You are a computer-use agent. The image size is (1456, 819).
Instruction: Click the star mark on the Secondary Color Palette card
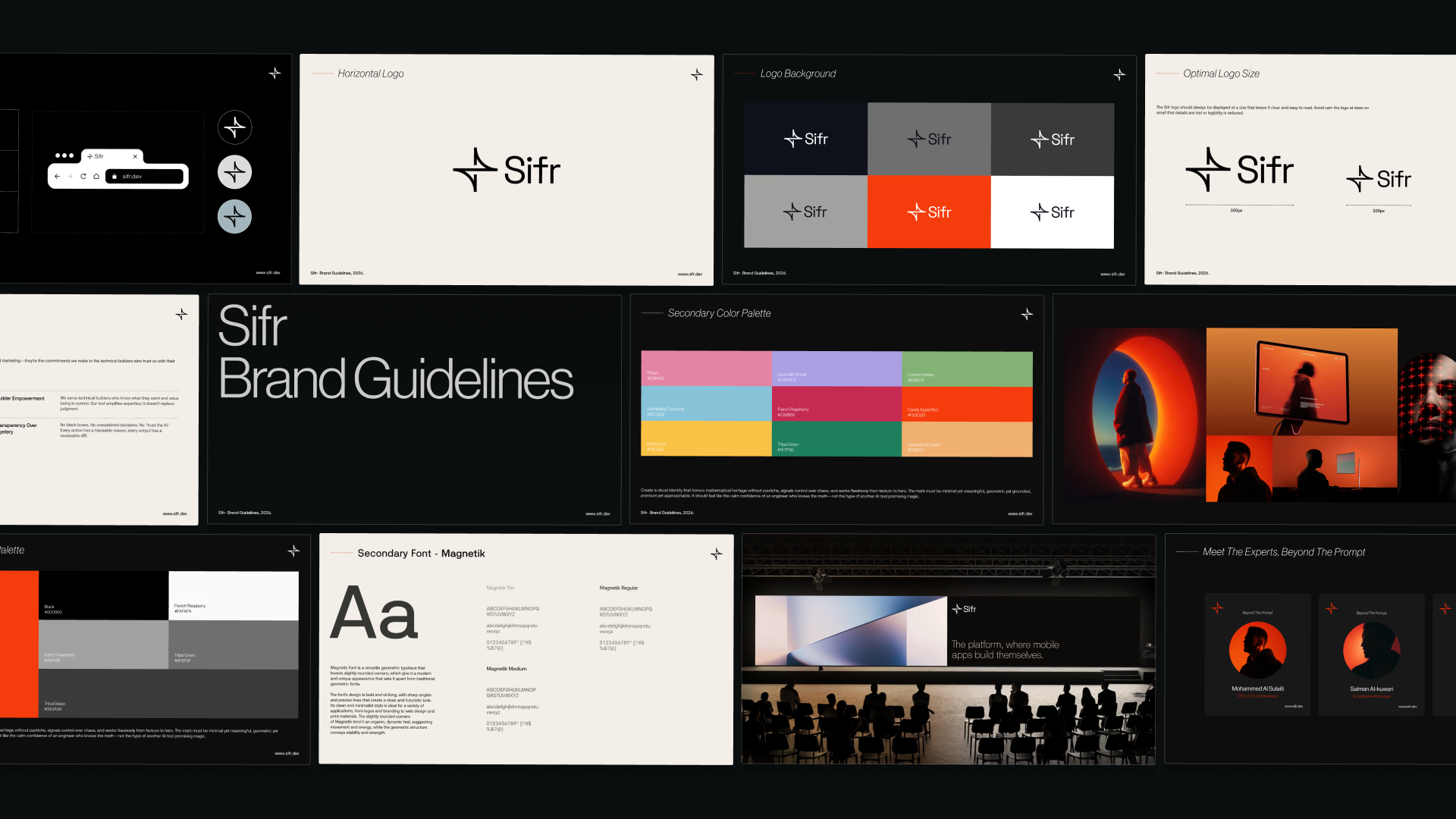pyautogui.click(x=1027, y=314)
